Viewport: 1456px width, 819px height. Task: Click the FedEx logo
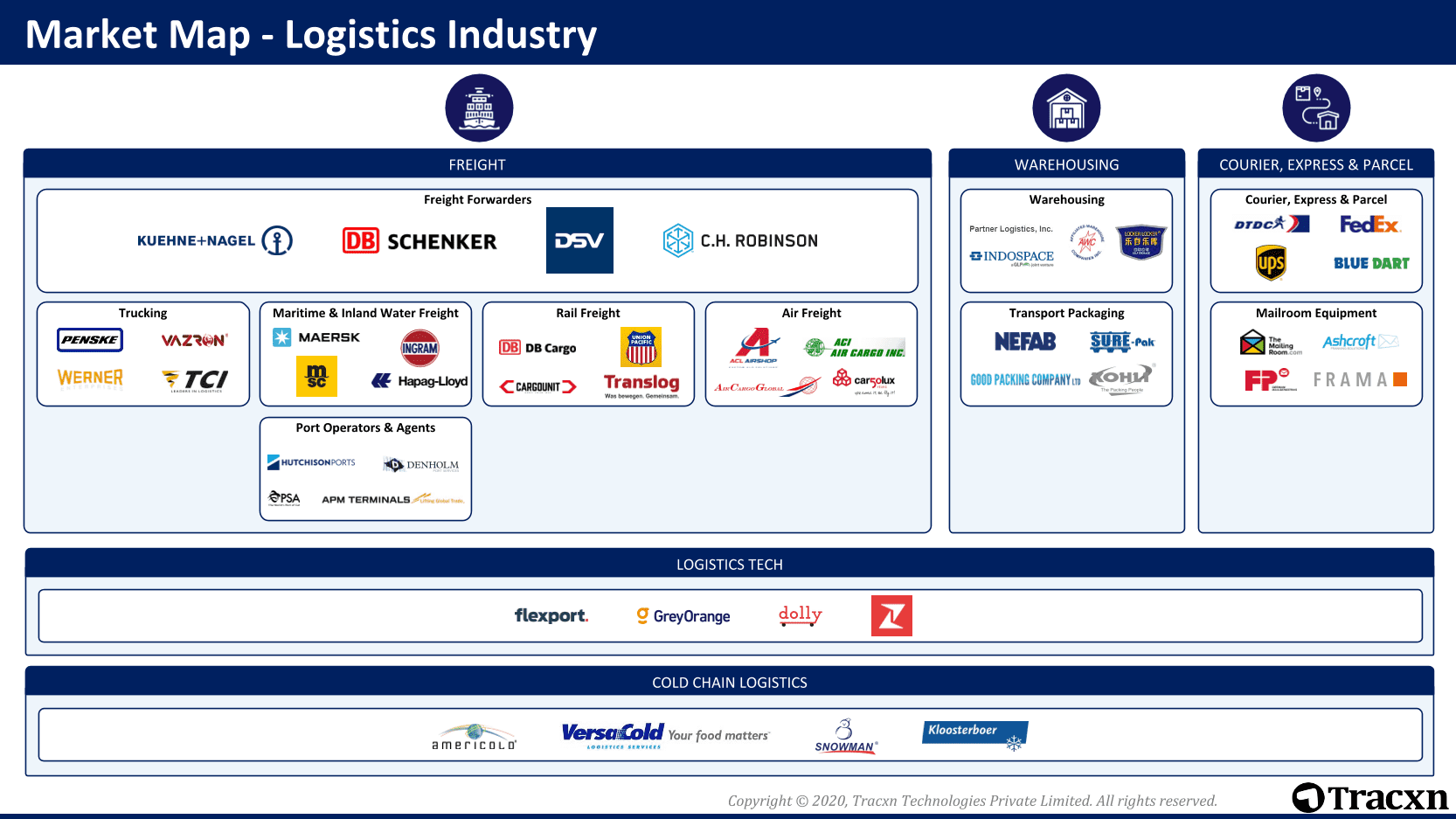1370,225
